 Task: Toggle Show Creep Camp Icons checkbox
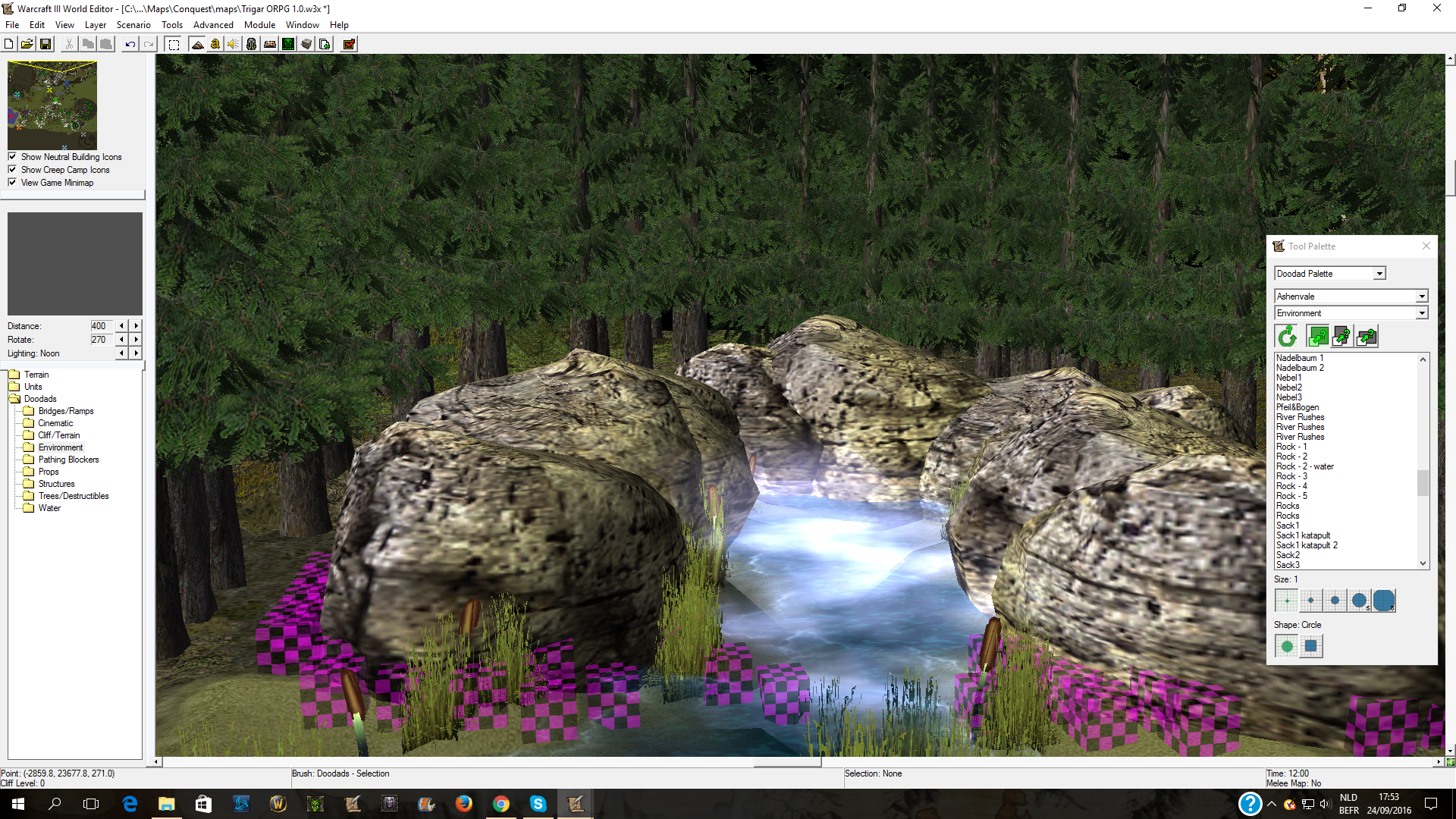click(x=12, y=170)
